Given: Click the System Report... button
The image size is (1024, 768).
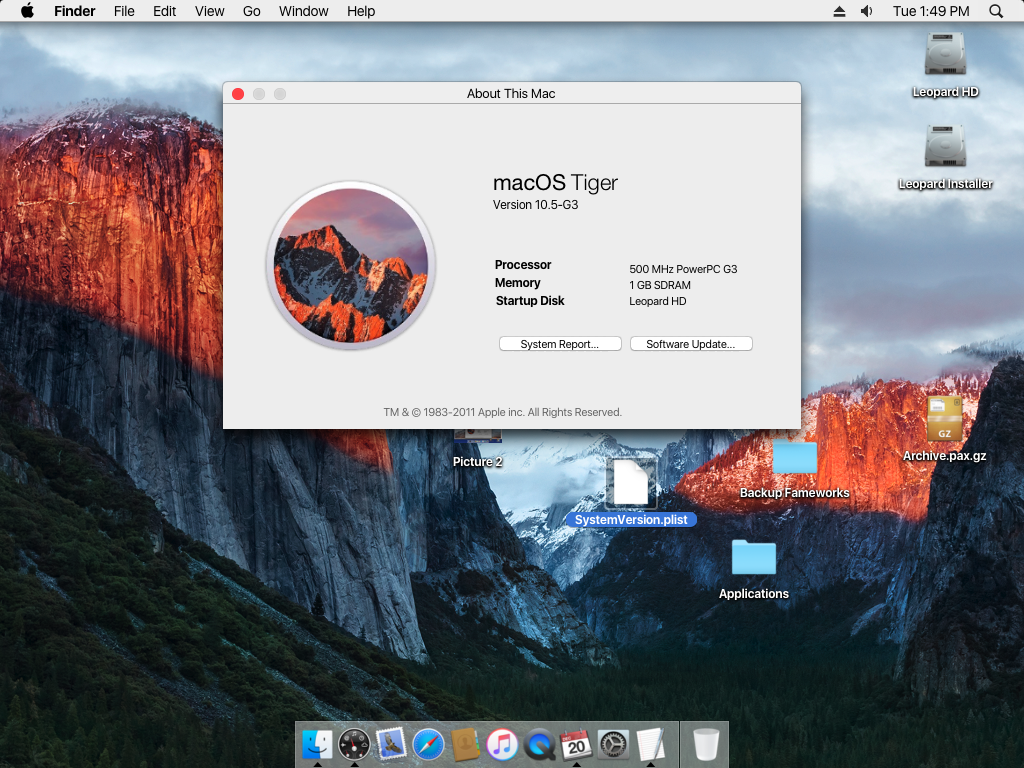Looking at the screenshot, I should [x=560, y=344].
